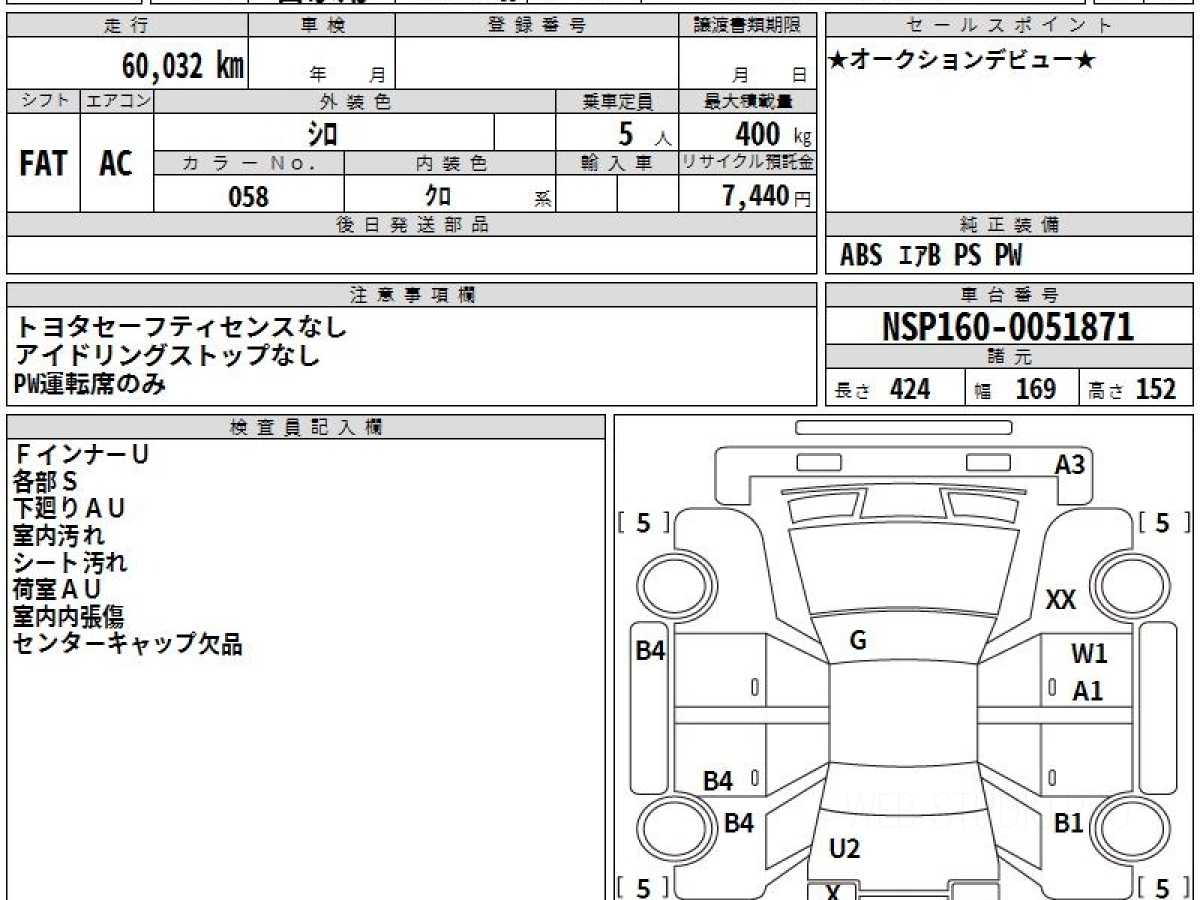This screenshot has width=1200, height=900.
Task: Click the width value 169
Action: (x=1036, y=389)
